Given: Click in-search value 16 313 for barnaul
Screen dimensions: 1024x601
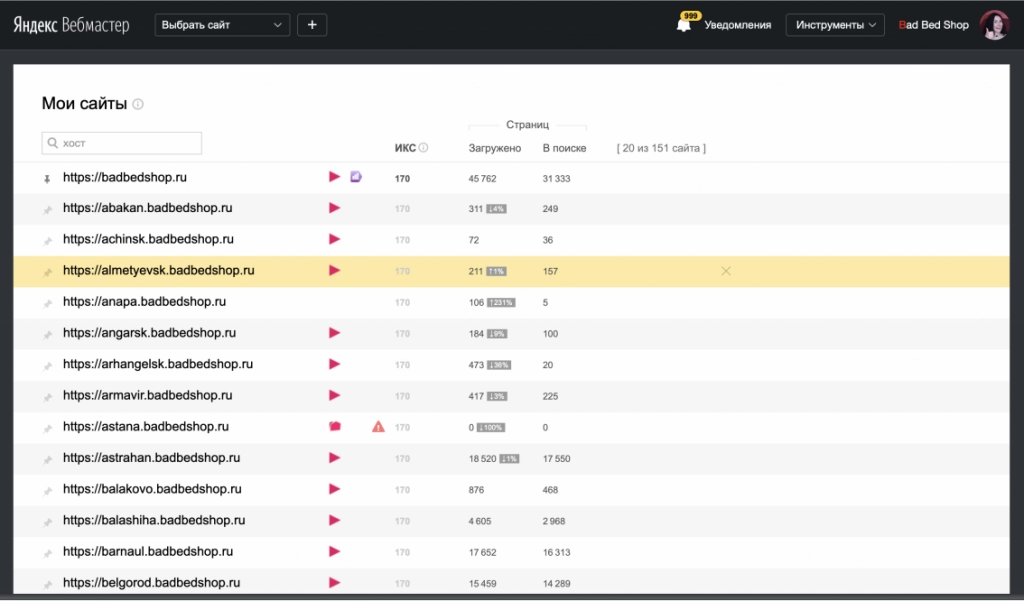Looking at the screenshot, I should pos(556,552).
